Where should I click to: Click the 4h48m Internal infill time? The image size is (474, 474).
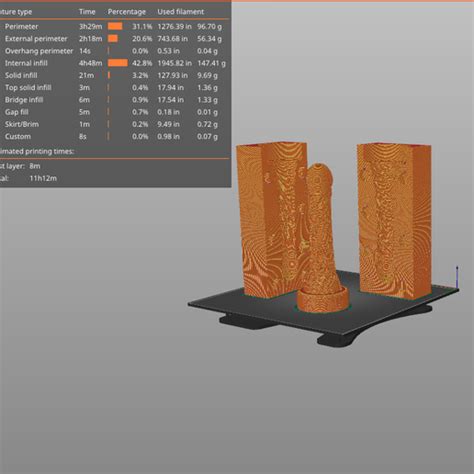pos(90,63)
